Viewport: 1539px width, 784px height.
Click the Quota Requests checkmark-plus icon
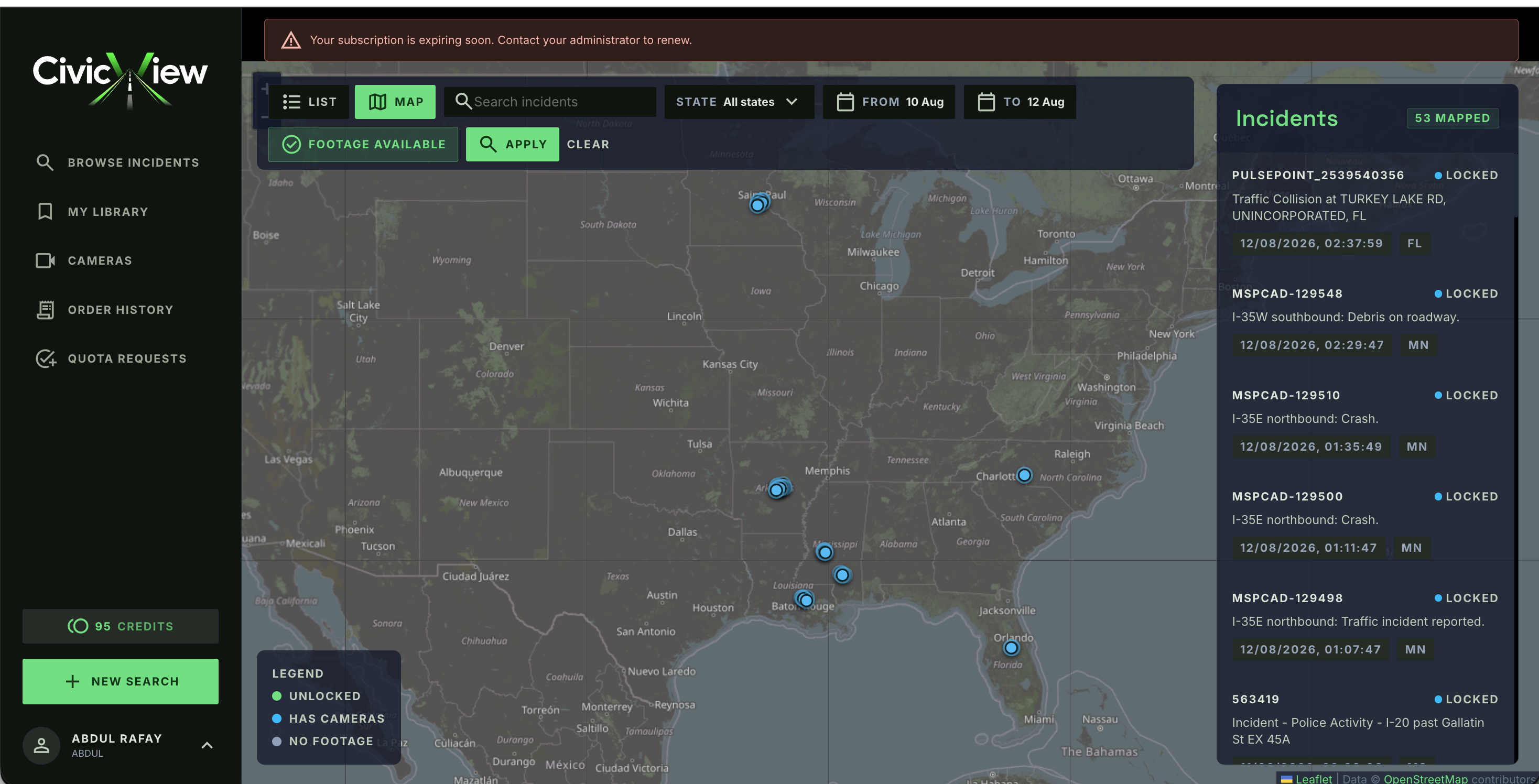click(46, 359)
